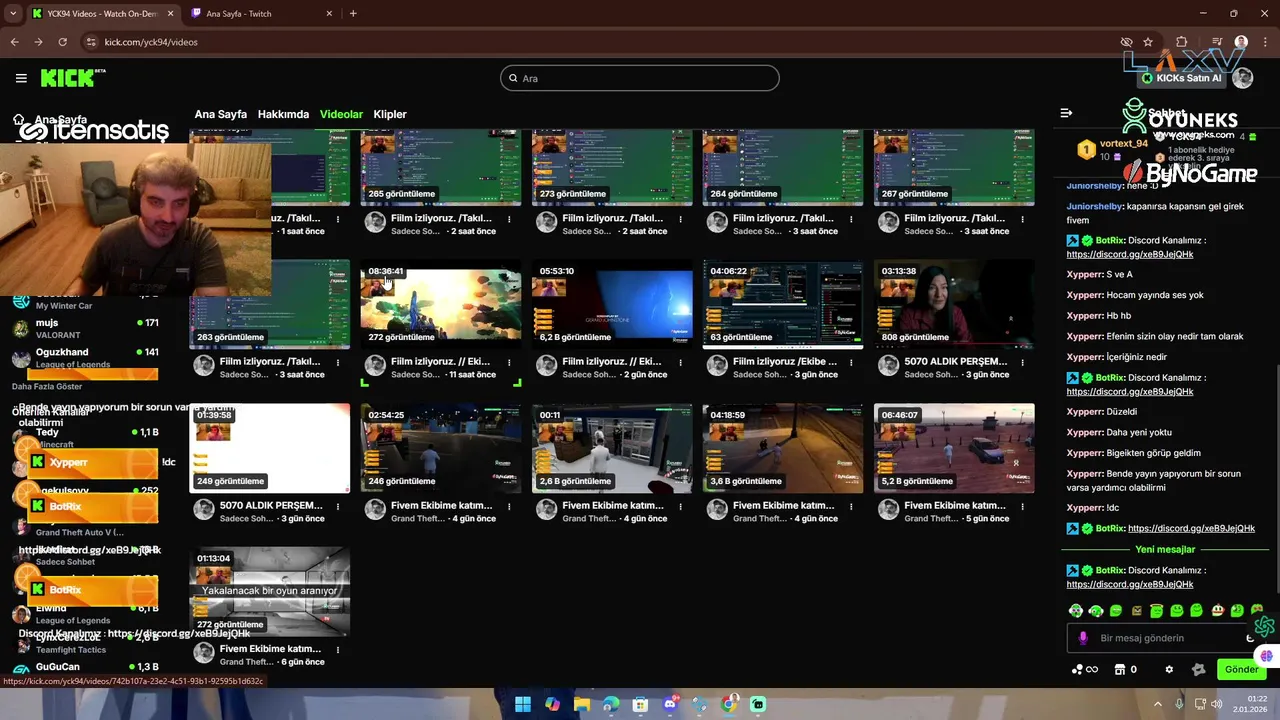This screenshot has width=1280, height=720.
Task: Open a new browser tab
Action: [353, 13]
